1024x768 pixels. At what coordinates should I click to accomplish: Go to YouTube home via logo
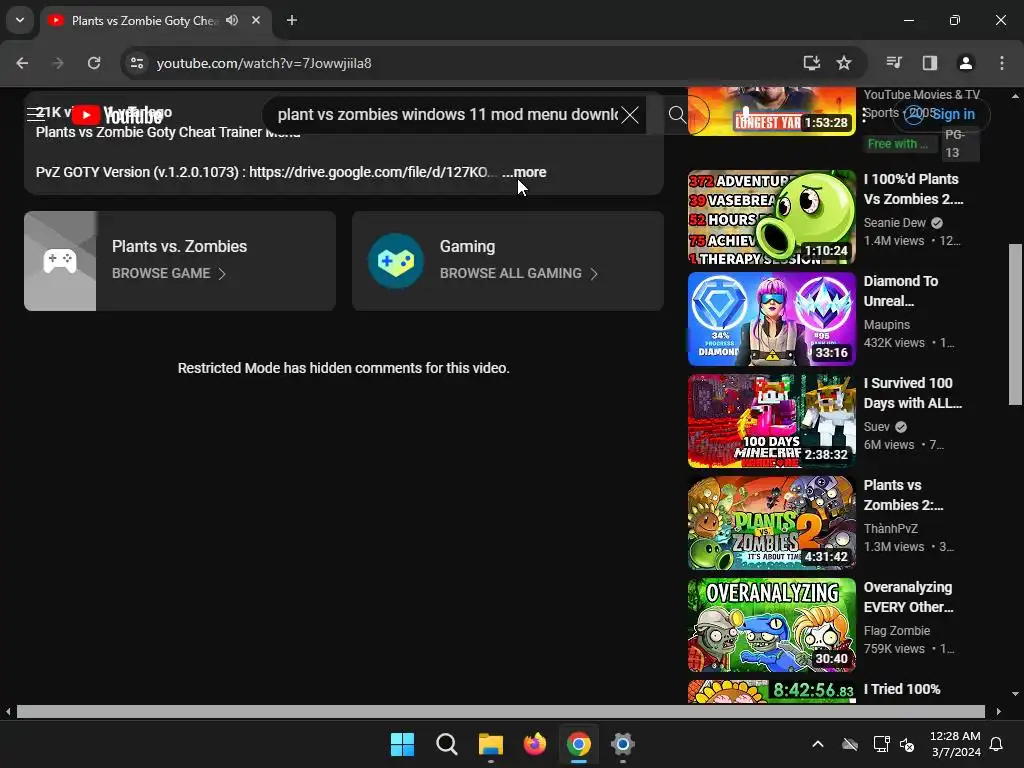click(x=118, y=115)
